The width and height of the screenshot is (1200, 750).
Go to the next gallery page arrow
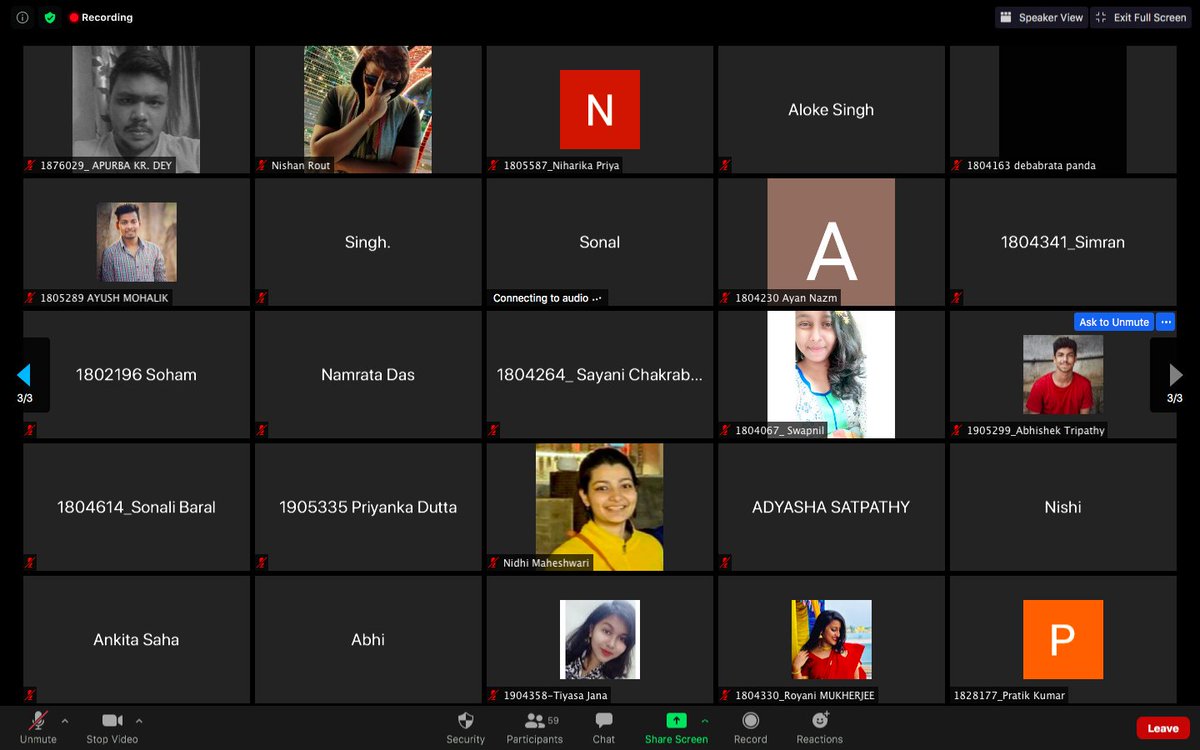[x=1176, y=375]
